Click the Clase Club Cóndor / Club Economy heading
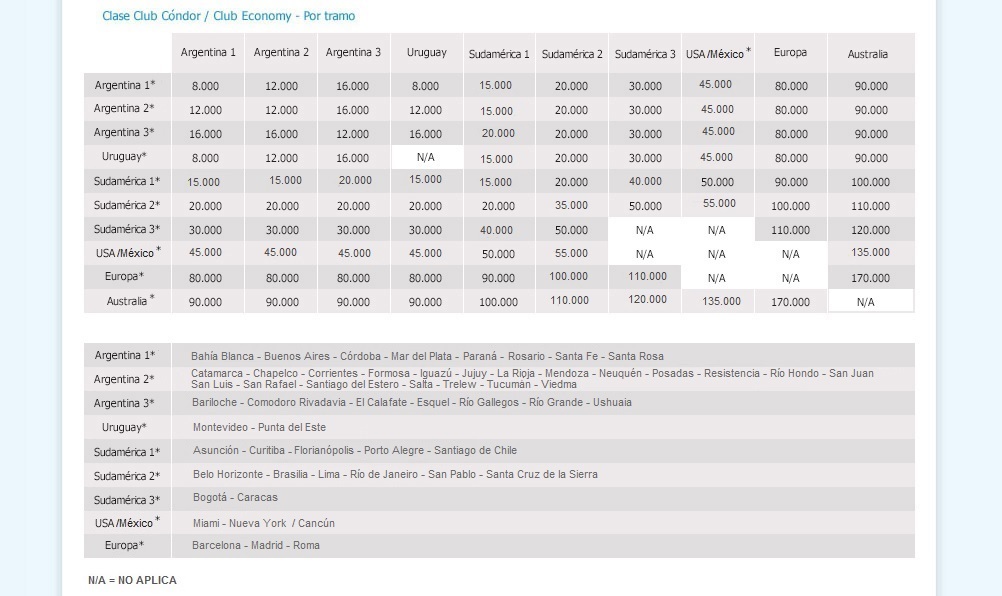Viewport: 1002px width, 596px height. tap(228, 16)
